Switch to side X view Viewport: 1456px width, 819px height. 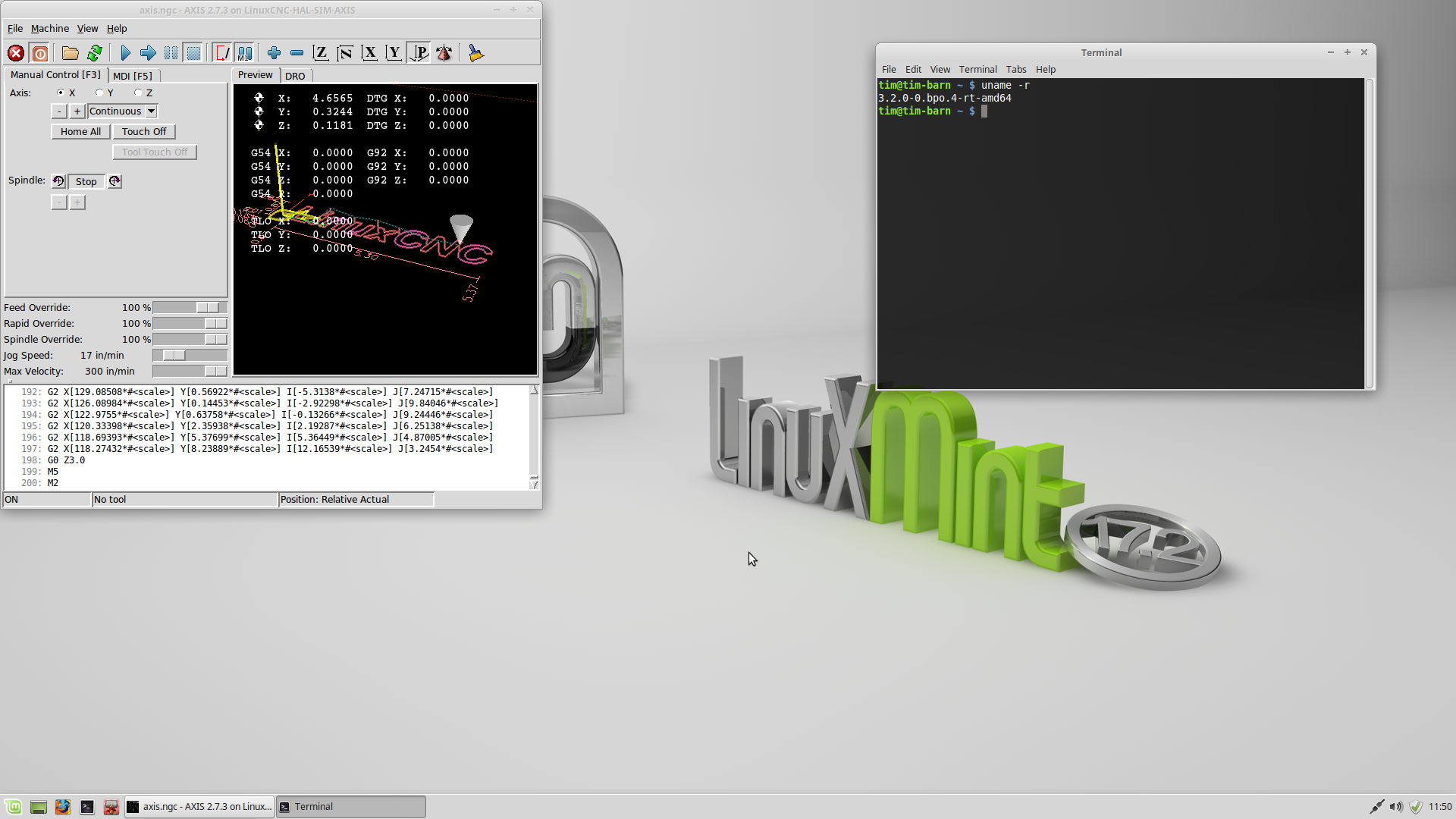coord(369,53)
